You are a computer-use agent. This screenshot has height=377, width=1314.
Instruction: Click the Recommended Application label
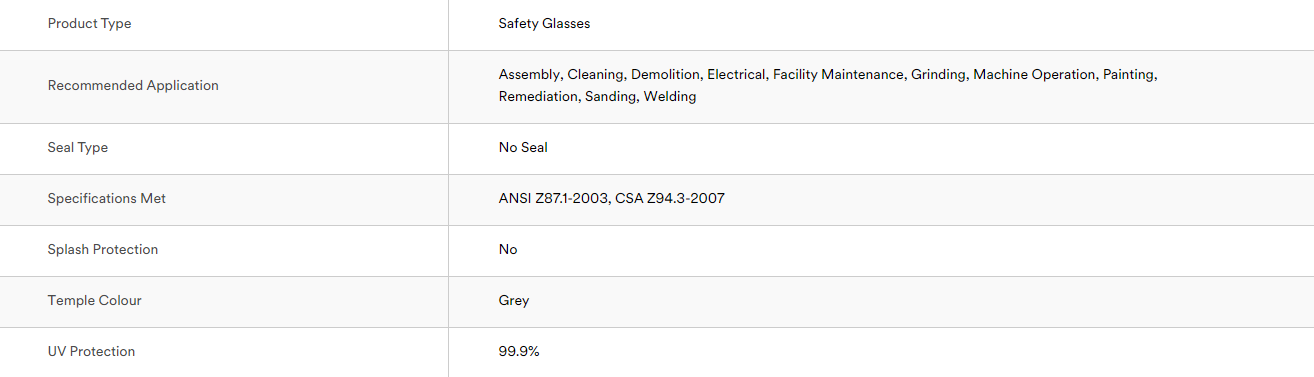click(x=133, y=86)
